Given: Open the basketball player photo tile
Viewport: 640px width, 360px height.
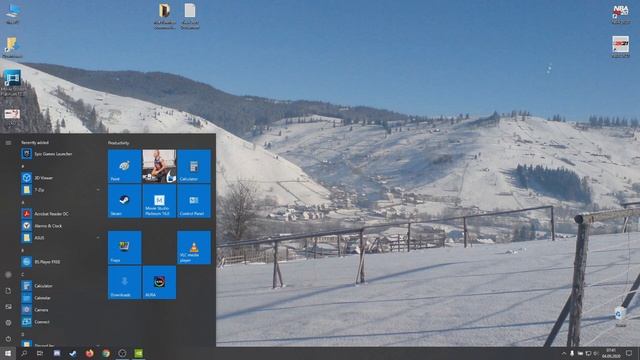Looking at the screenshot, I should tap(159, 166).
